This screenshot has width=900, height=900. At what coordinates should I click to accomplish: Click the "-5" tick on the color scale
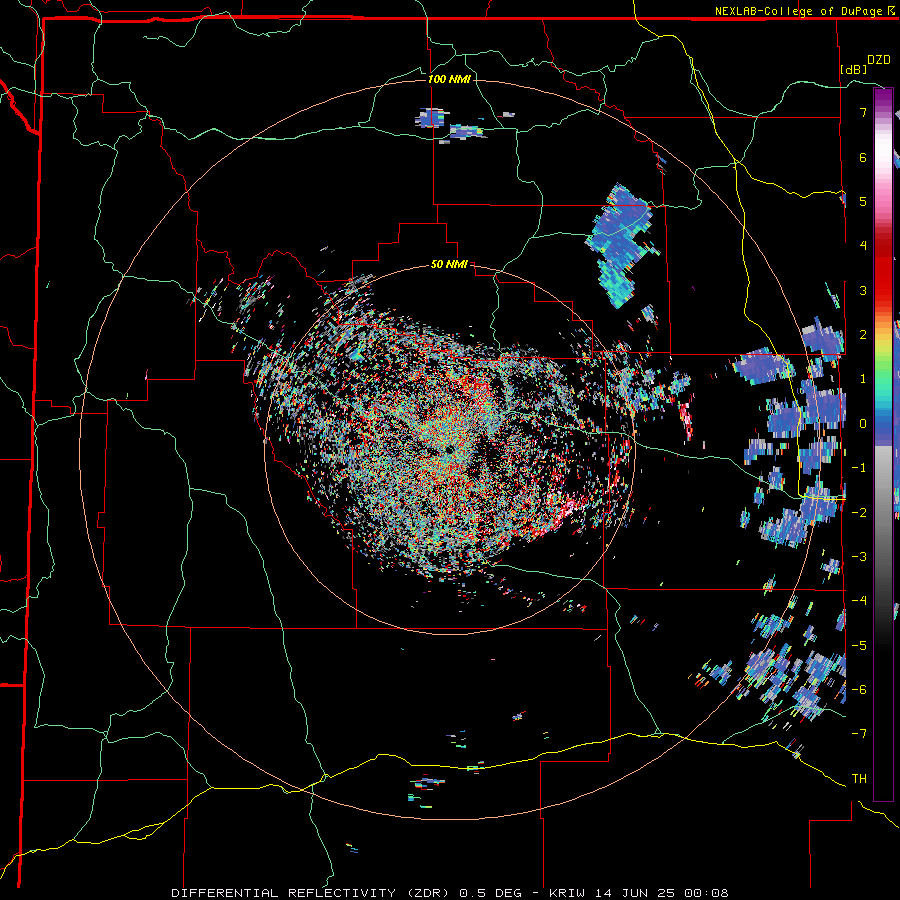coord(859,646)
